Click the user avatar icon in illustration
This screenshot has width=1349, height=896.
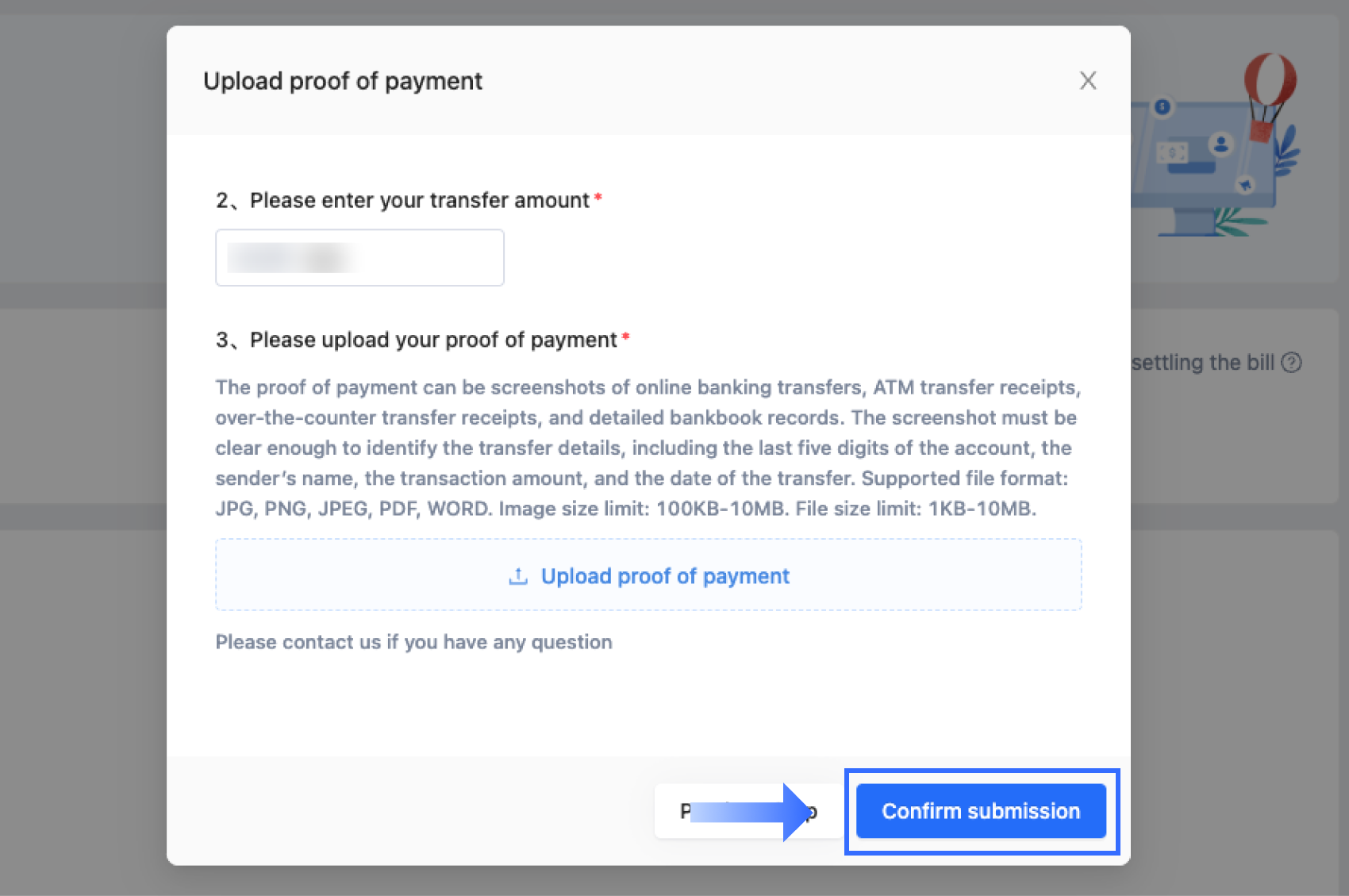[1221, 144]
